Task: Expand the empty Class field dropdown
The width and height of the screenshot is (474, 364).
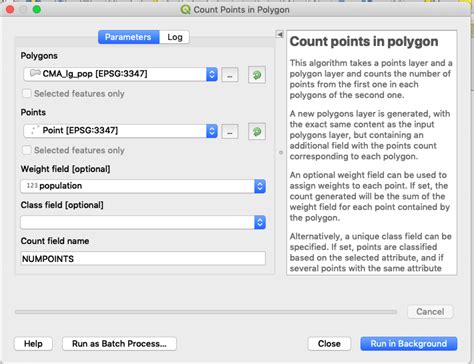Action: pyautogui.click(x=143, y=222)
